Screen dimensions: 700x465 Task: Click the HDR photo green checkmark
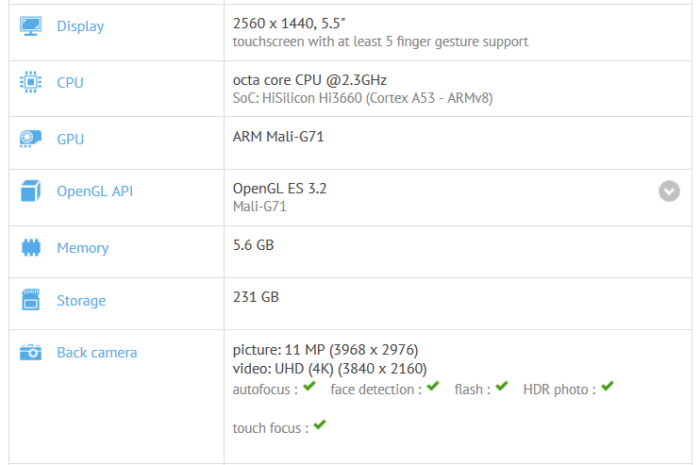607,387
